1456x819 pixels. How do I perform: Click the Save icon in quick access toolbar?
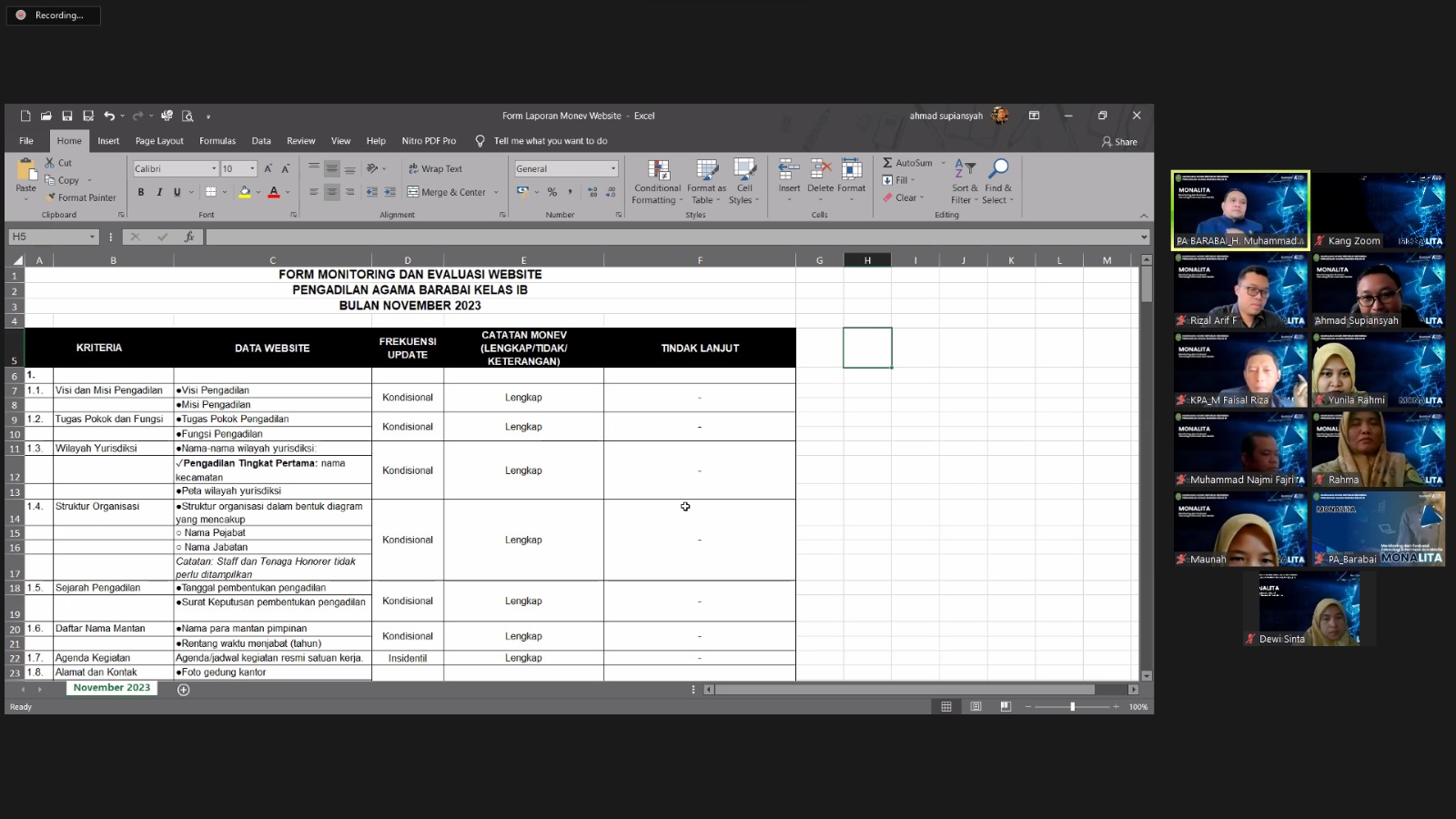pos(67,116)
